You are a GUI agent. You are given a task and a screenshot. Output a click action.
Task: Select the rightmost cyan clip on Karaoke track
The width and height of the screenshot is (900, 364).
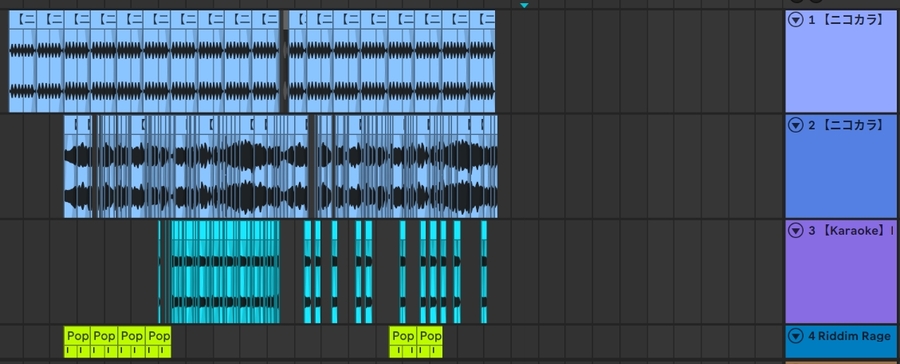pos(484,272)
